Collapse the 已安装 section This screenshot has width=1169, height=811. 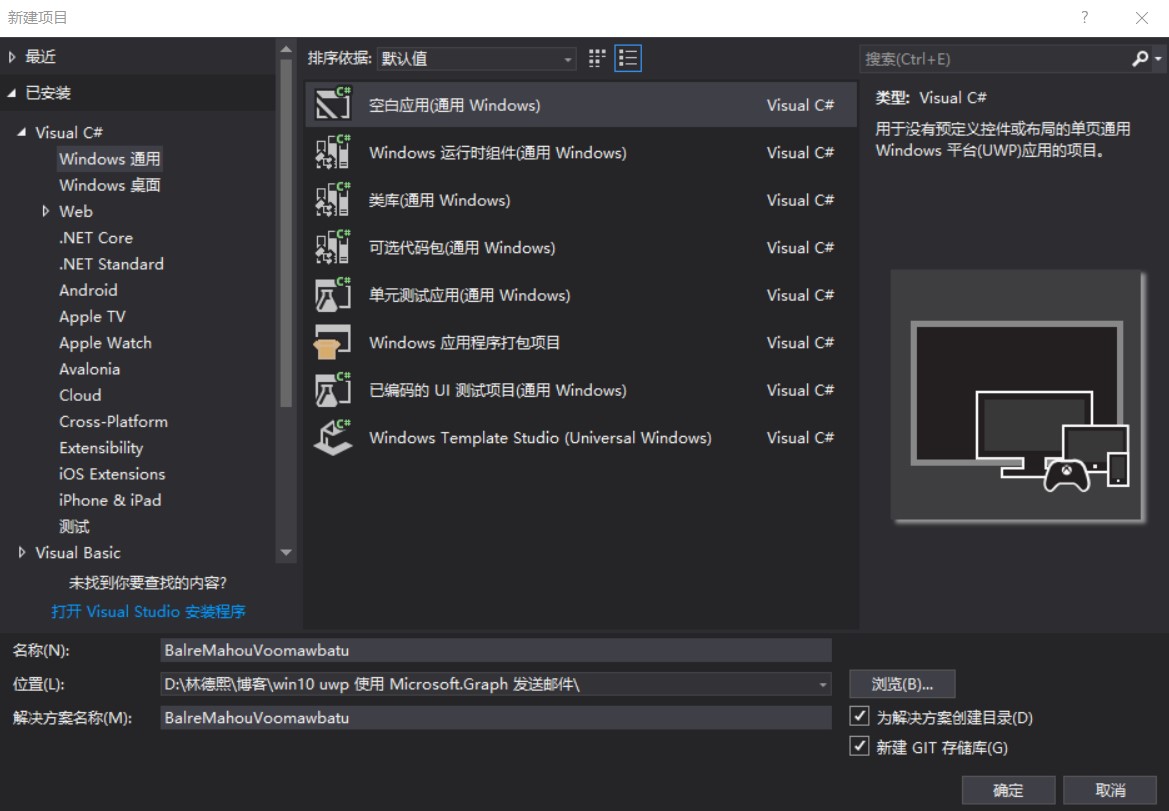(x=12, y=93)
